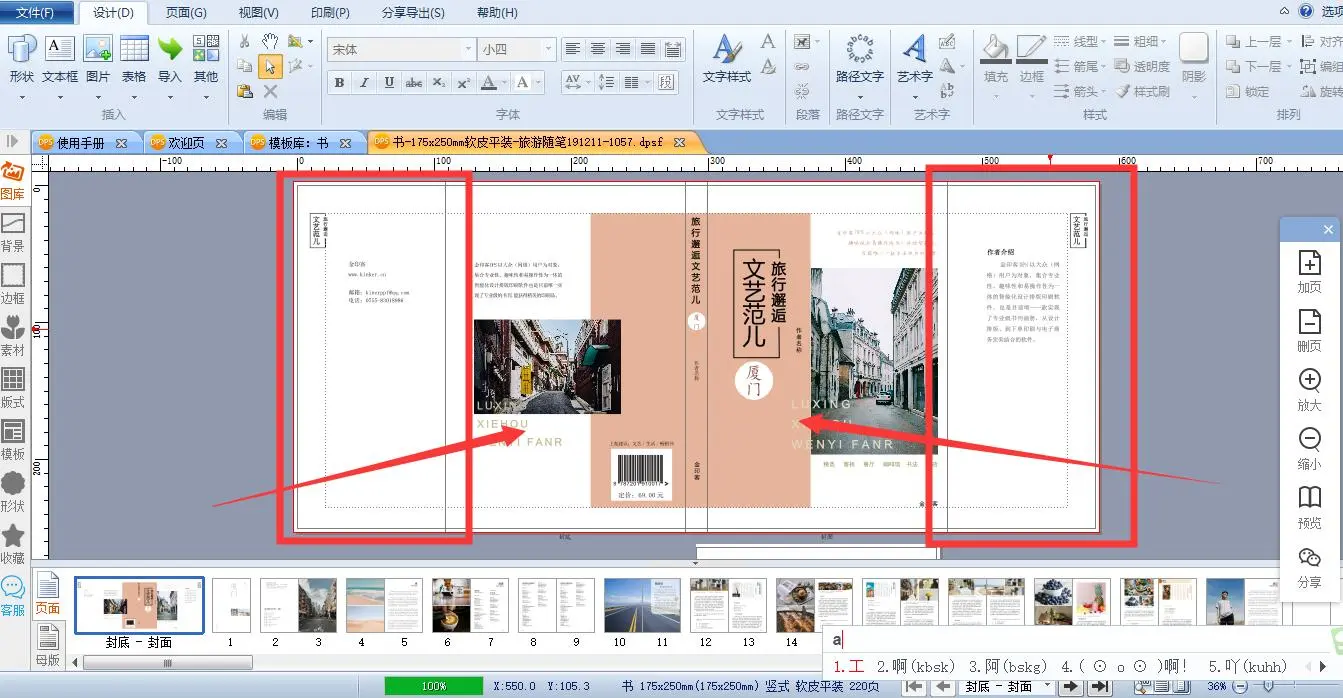Click the 文字样式 text style button
Image resolution: width=1343 pixels, height=698 pixels.
point(727,58)
